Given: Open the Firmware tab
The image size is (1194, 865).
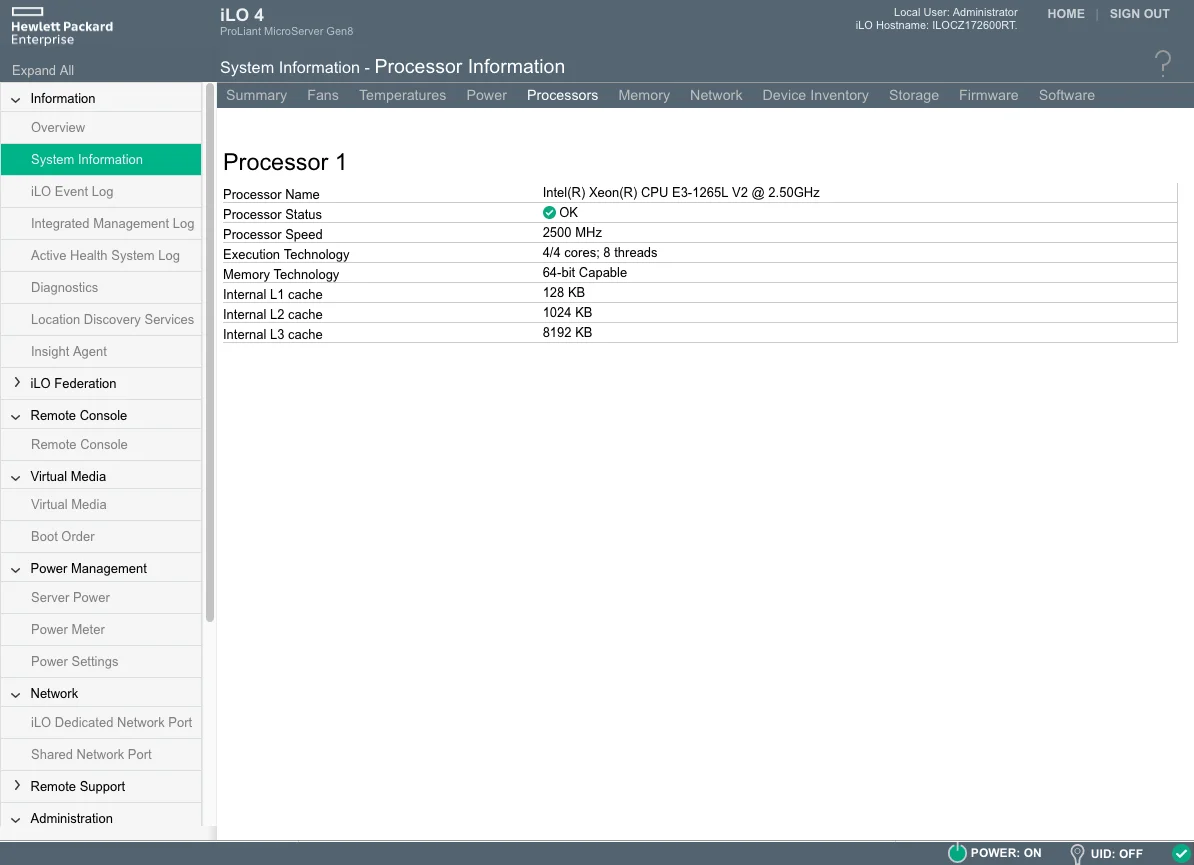Looking at the screenshot, I should tap(988, 95).
